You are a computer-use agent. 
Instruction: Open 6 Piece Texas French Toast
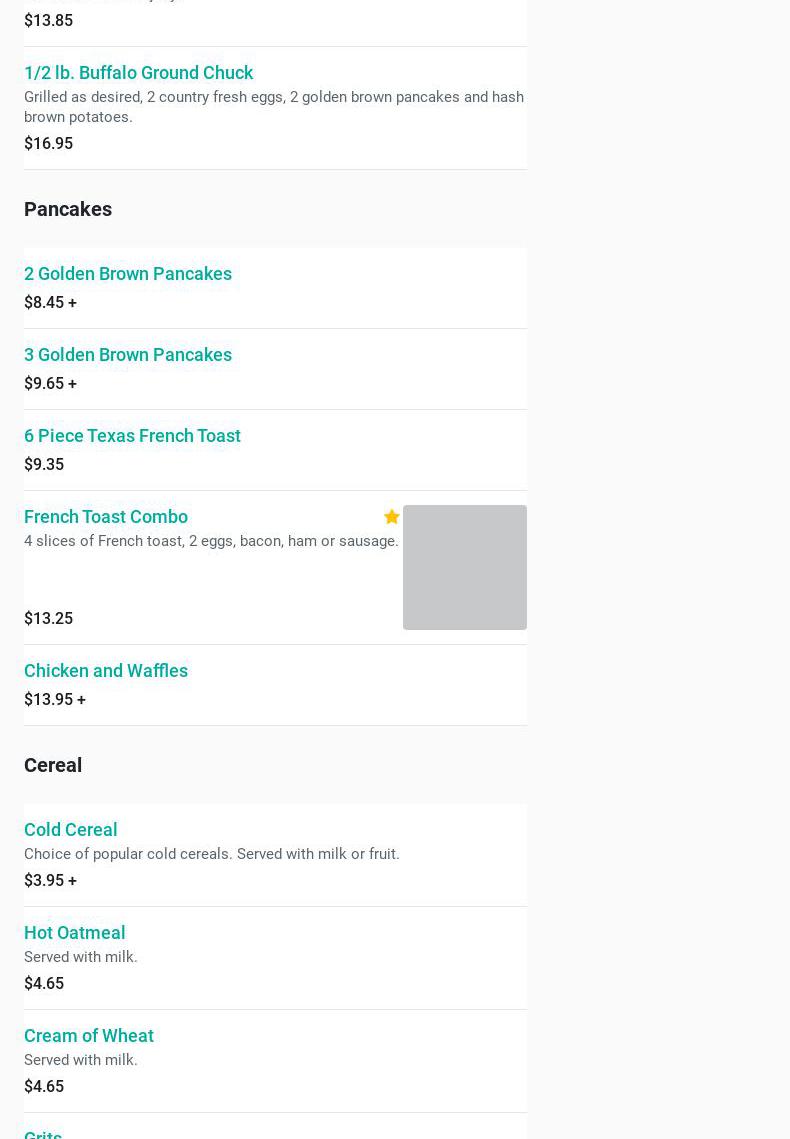point(132,436)
